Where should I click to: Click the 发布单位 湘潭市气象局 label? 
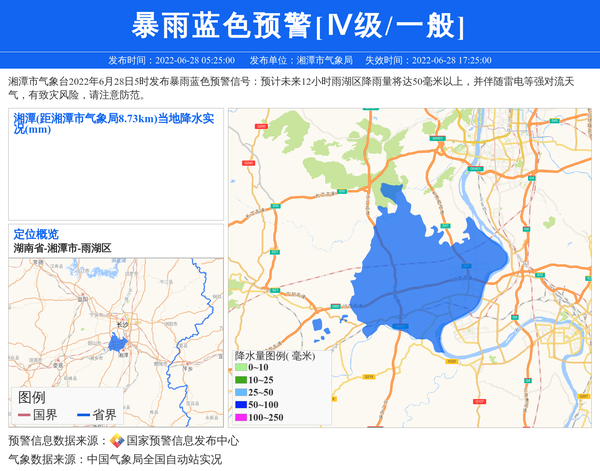(x=300, y=60)
